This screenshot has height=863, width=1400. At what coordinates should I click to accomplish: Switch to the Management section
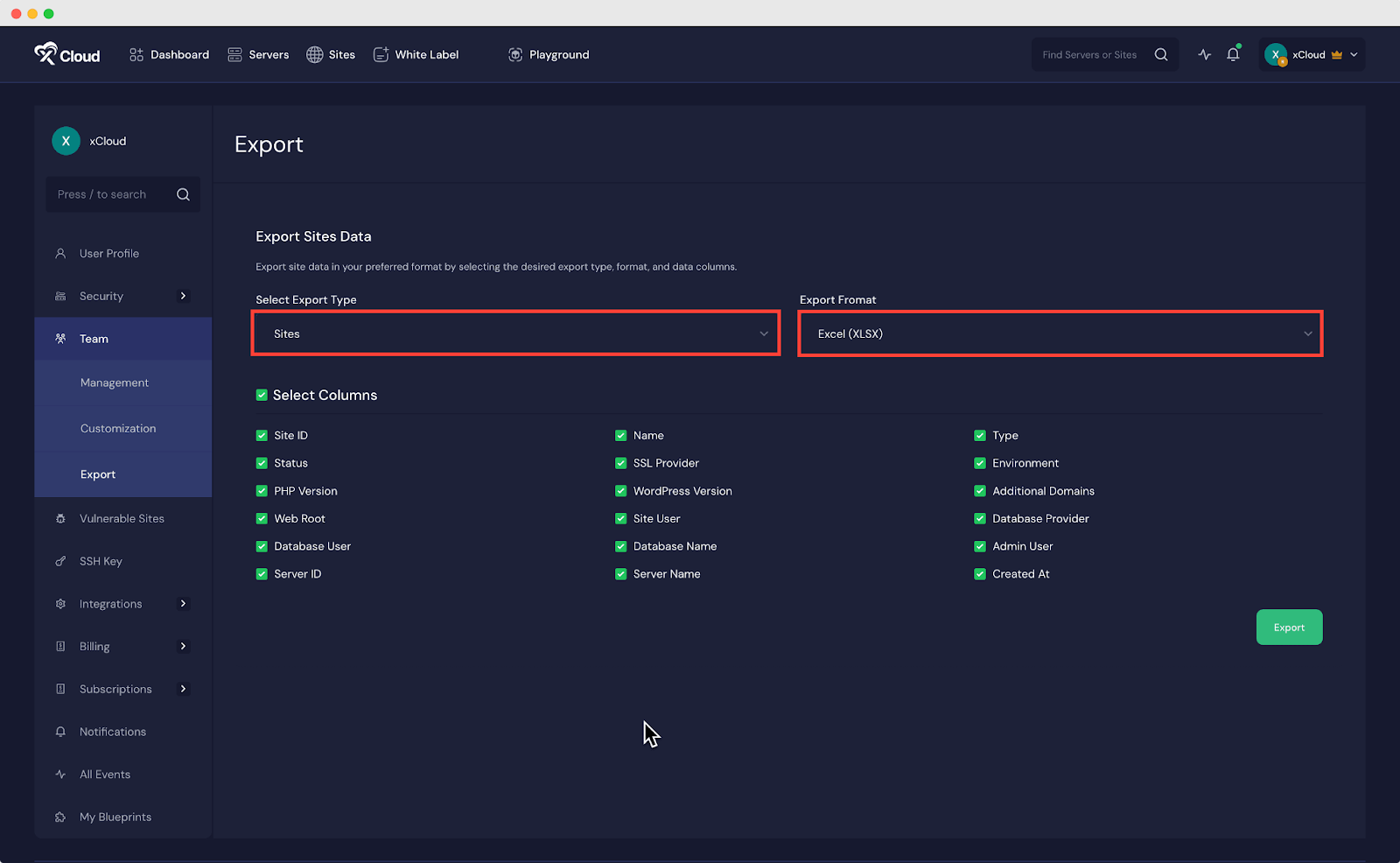point(114,382)
